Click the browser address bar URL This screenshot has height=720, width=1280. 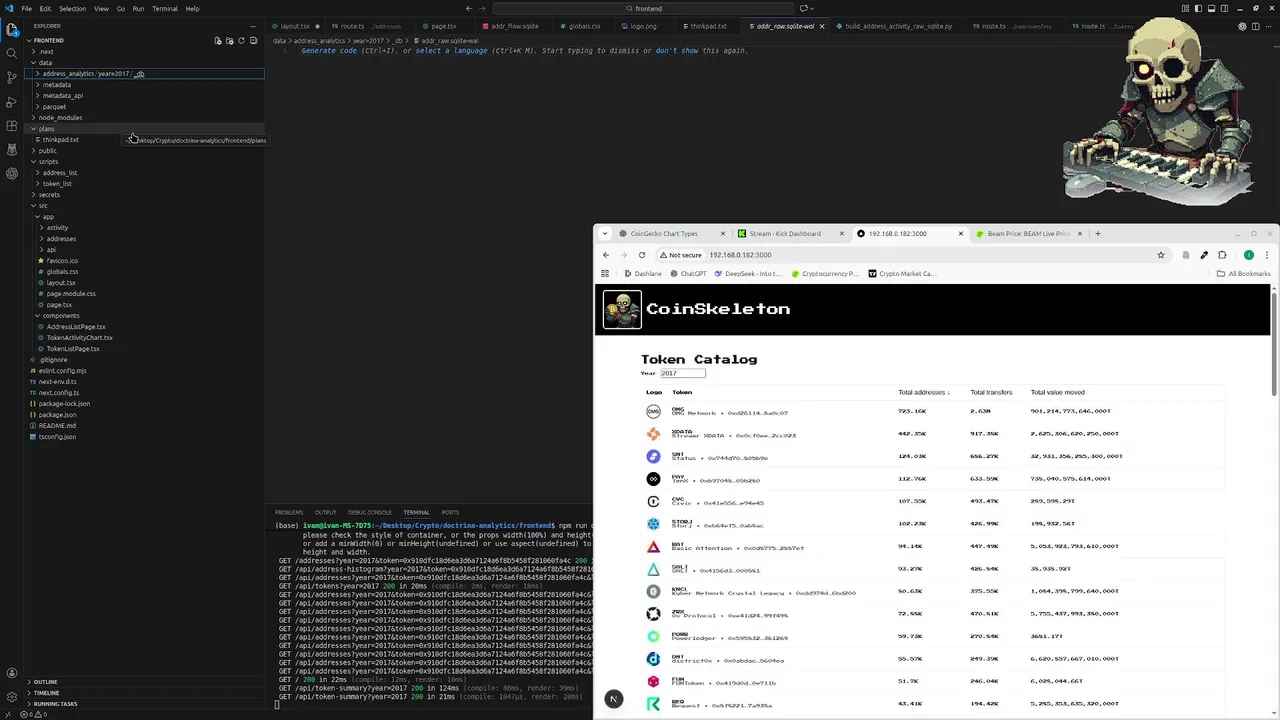740,255
